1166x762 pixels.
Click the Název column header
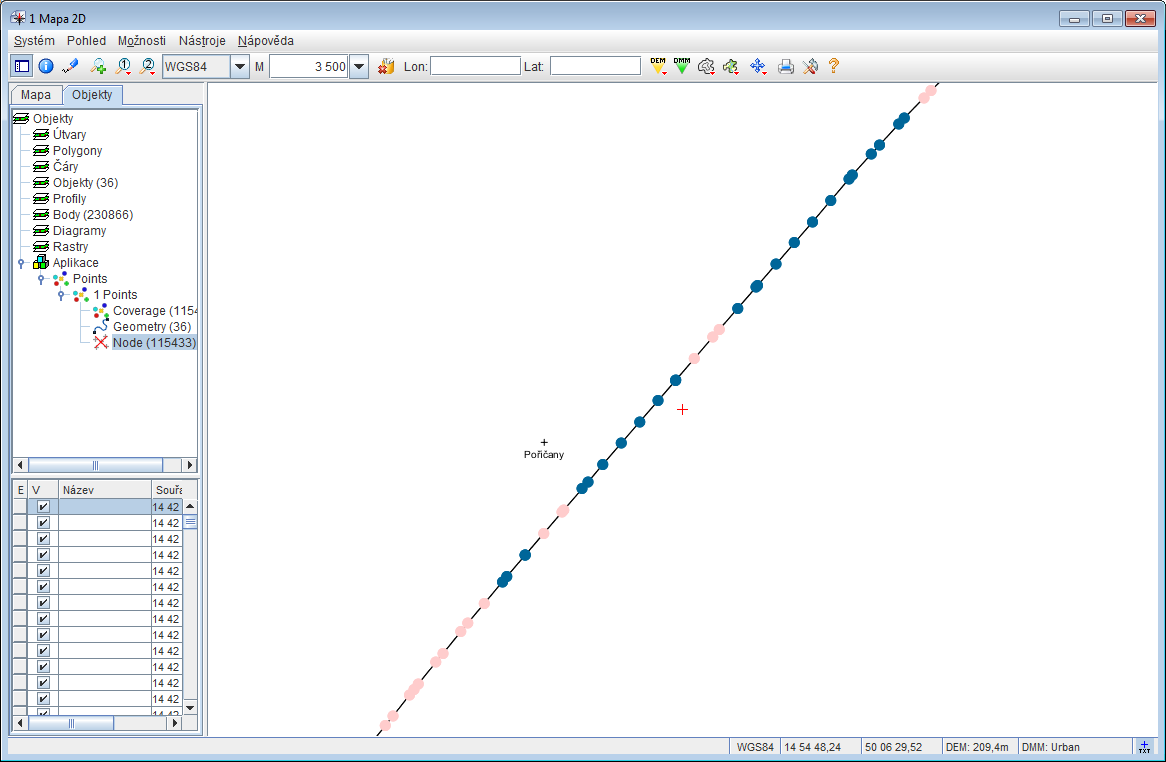(104, 490)
